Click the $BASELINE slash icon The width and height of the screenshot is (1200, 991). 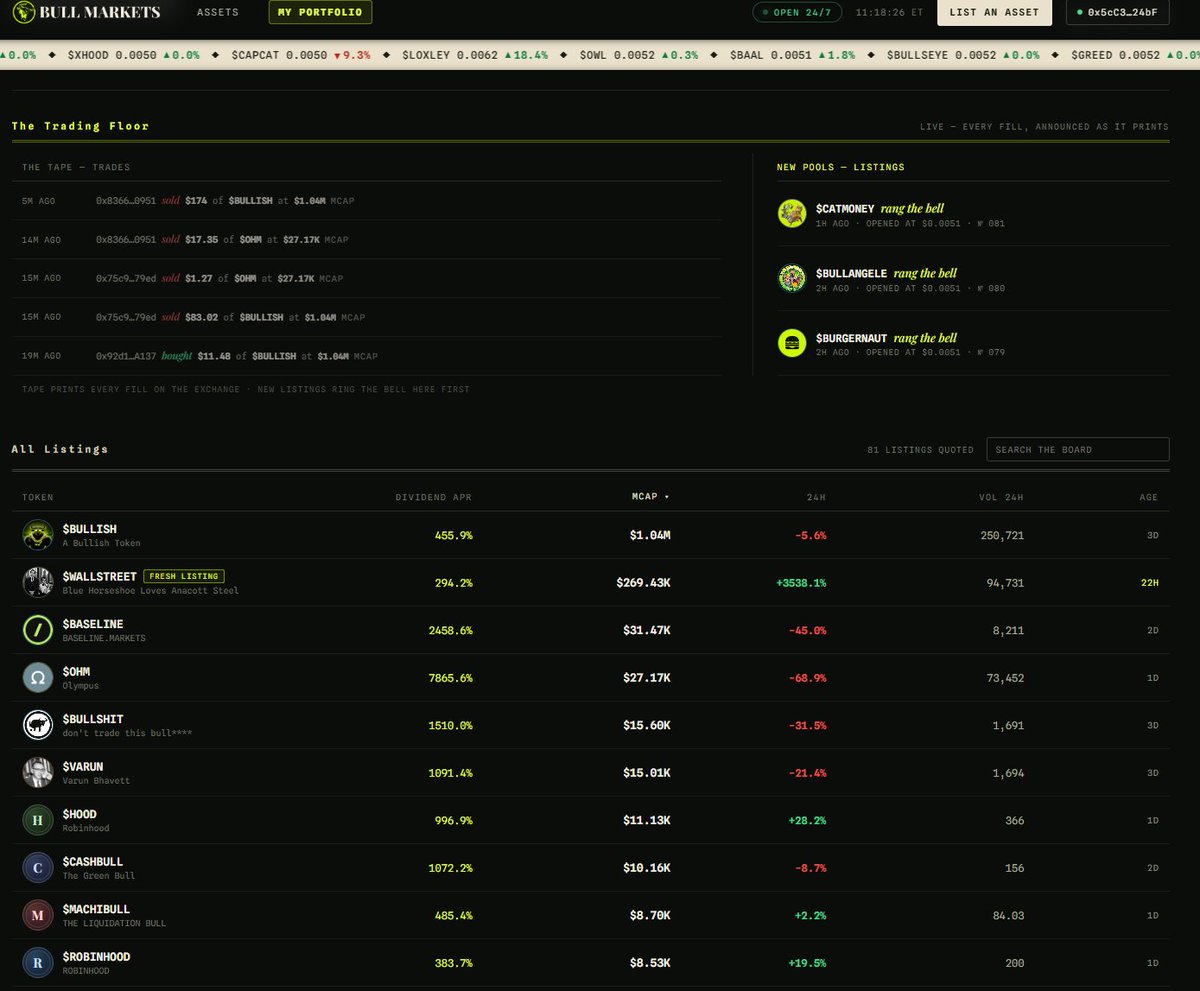click(x=37, y=630)
